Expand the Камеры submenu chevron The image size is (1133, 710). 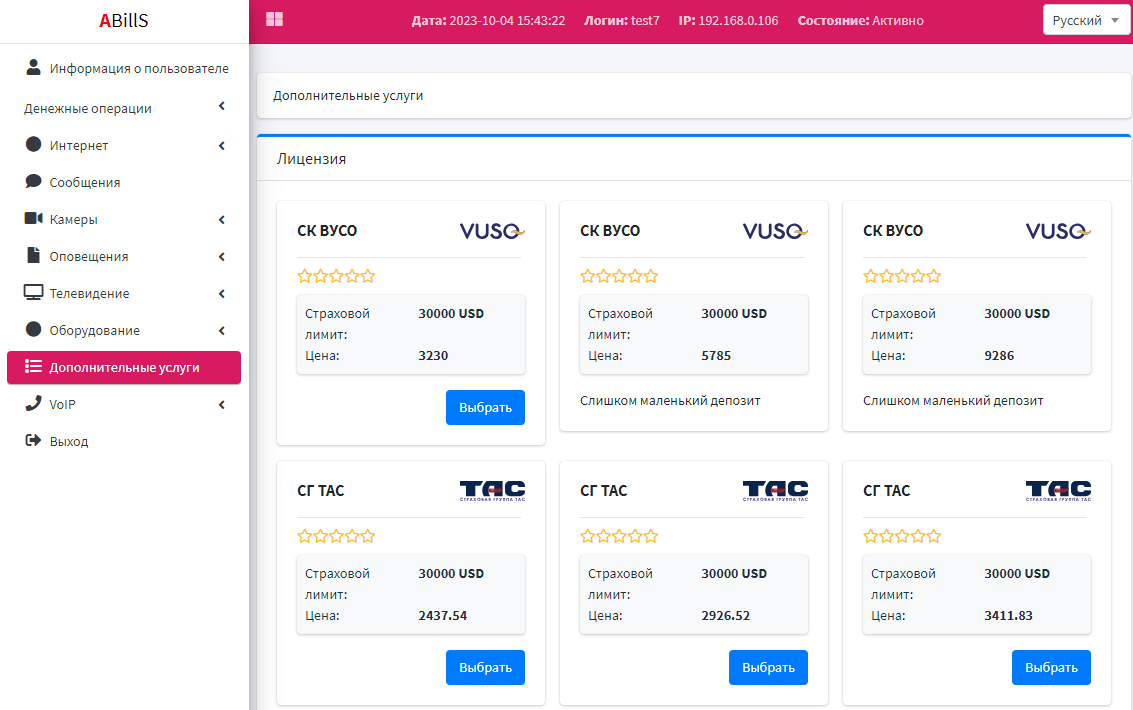222,220
